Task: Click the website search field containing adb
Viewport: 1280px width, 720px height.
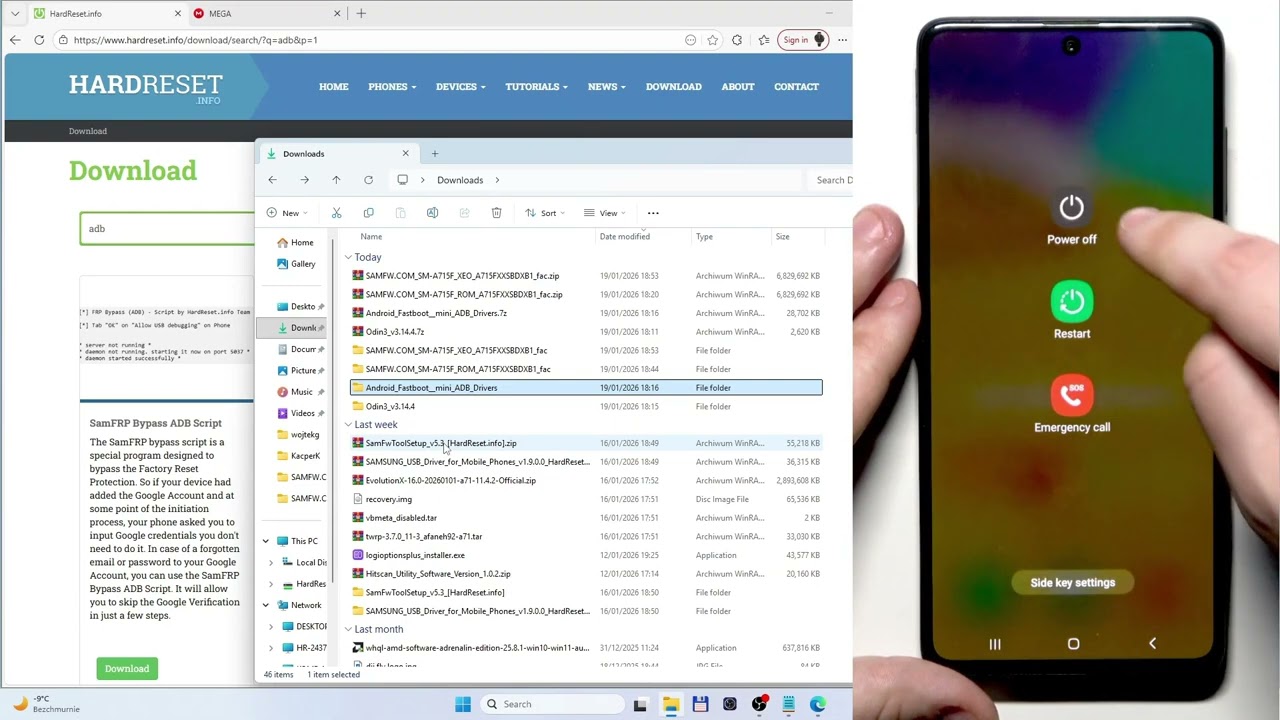Action: (x=168, y=229)
